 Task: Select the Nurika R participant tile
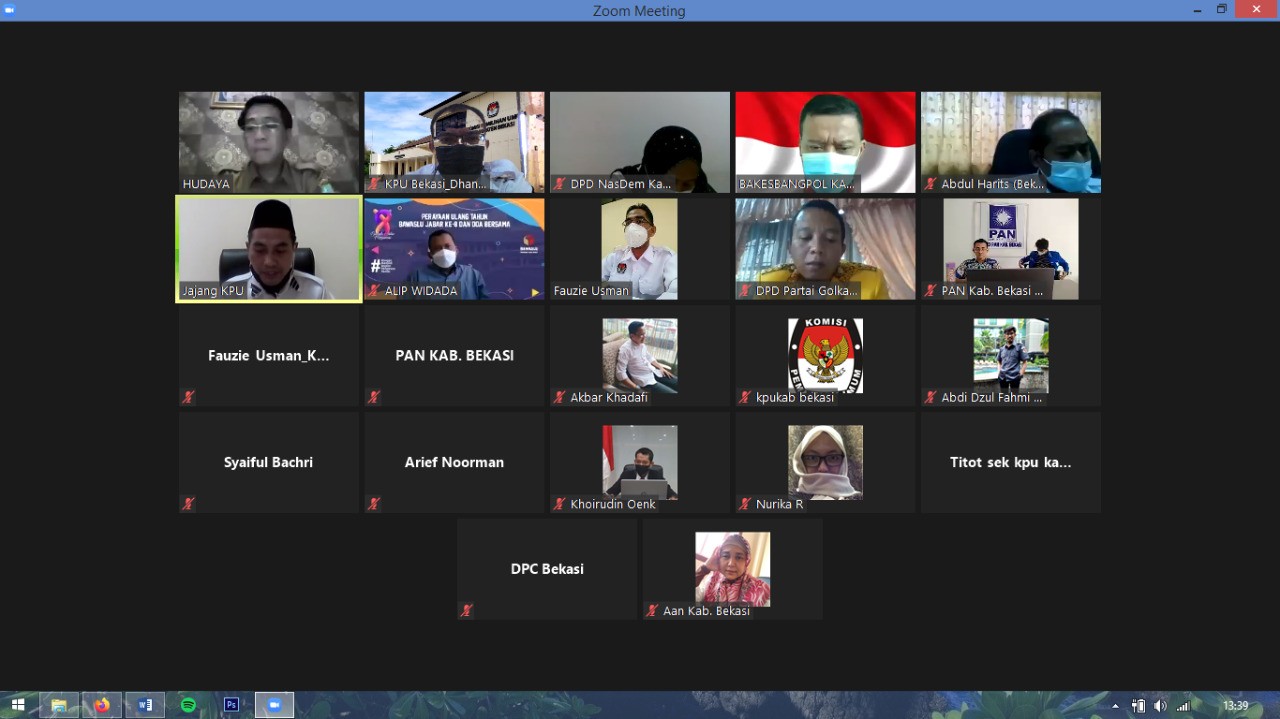(825, 462)
